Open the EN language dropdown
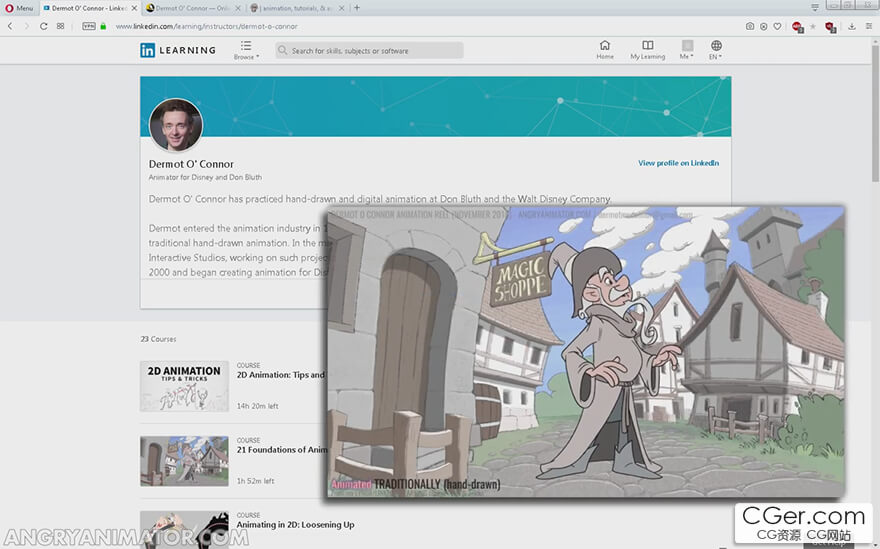The width and height of the screenshot is (880, 549). pos(716,50)
